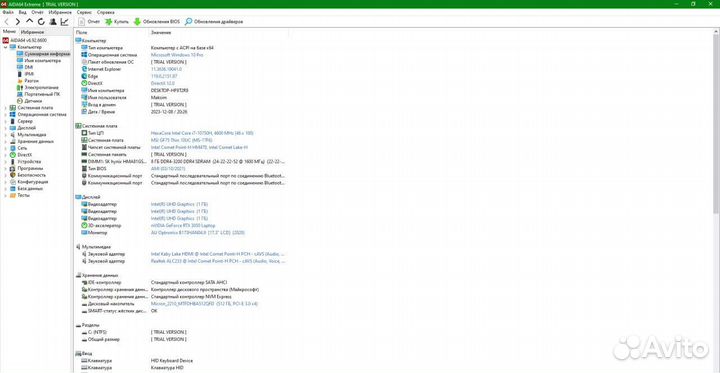Image resolution: width=720 pixels, height=373 pixels.
Task: Click the База данных tree node icon
Action: tap(13, 188)
